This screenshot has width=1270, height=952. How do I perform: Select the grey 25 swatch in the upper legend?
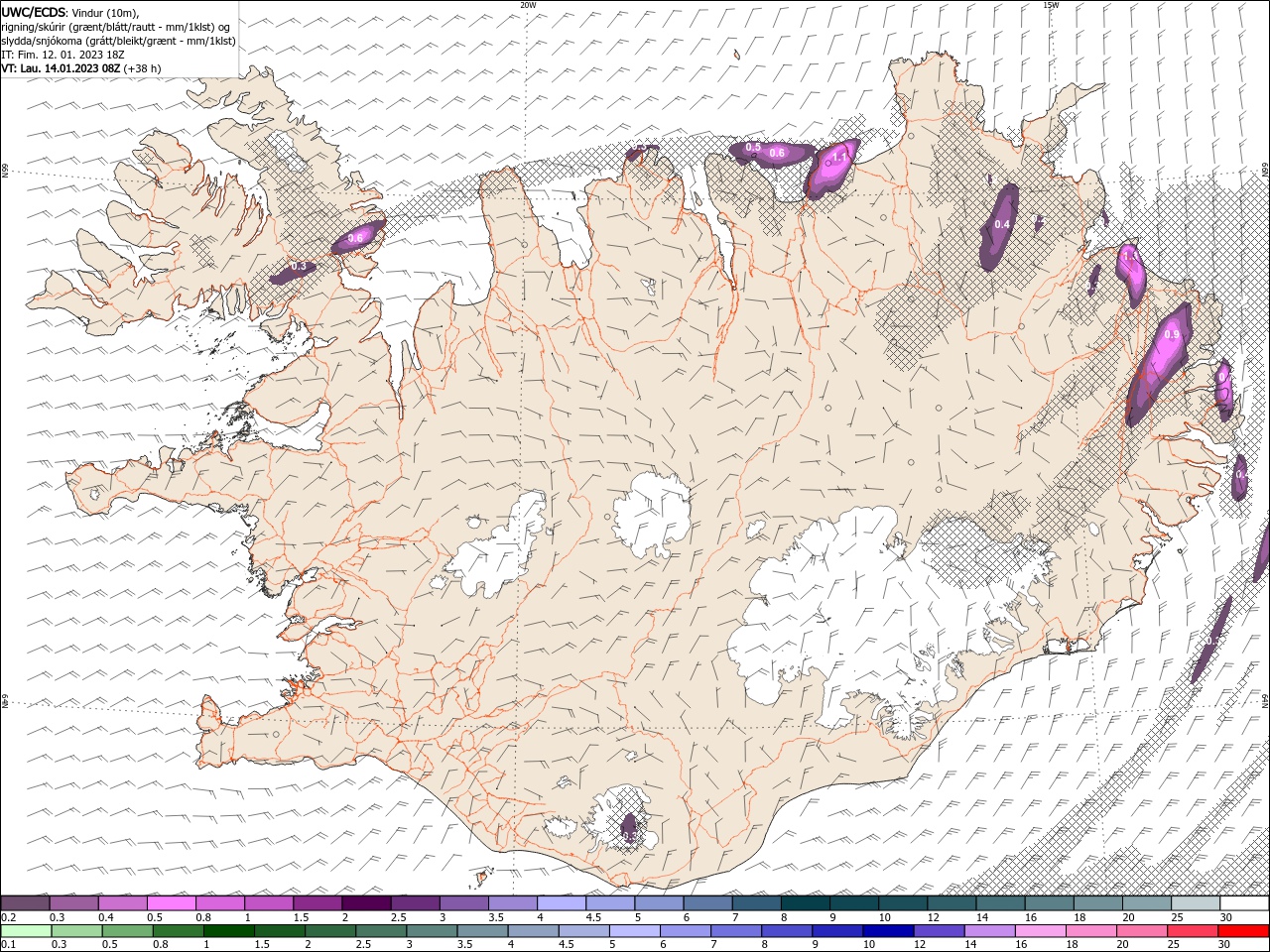point(1197,903)
